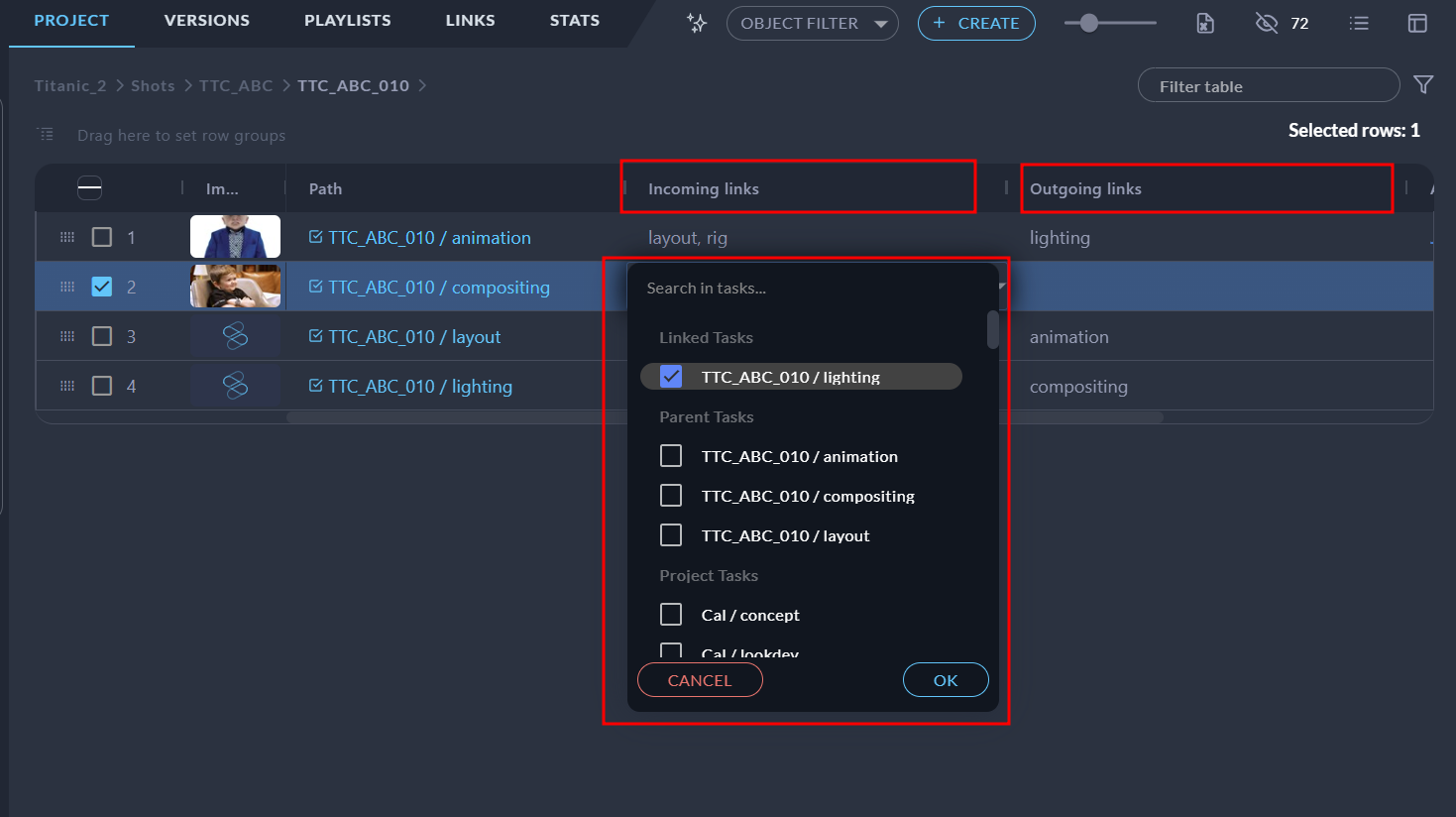Click the CREATE button
This screenshot has width=1456, height=817.
pyautogui.click(x=976, y=24)
